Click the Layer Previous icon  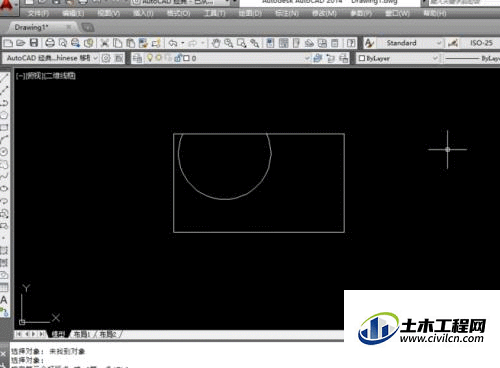tap(331, 58)
